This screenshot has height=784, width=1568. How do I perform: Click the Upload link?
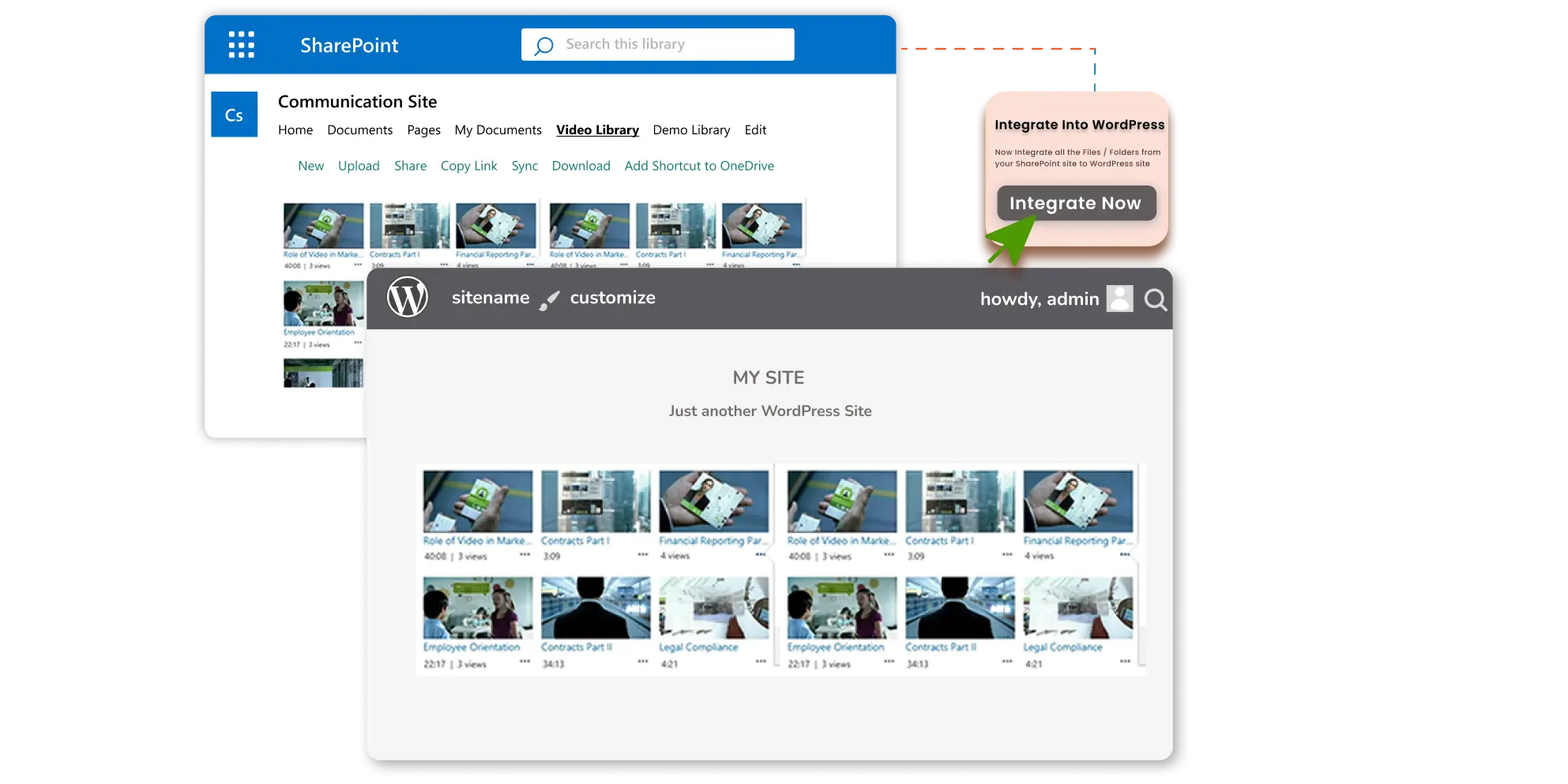point(359,166)
